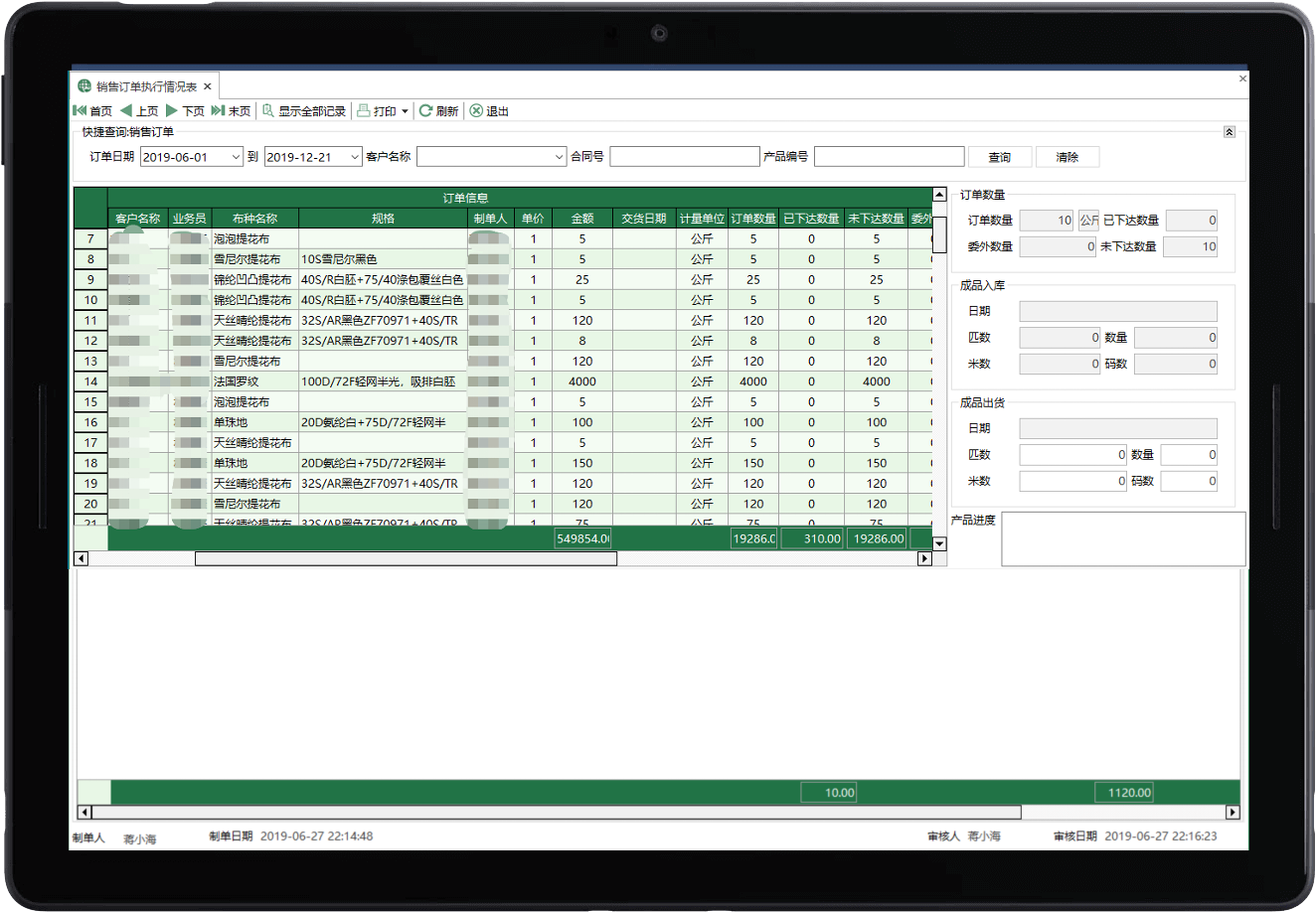Click the 打印 print icon
The height and width of the screenshot is (912, 1316).
click(364, 110)
